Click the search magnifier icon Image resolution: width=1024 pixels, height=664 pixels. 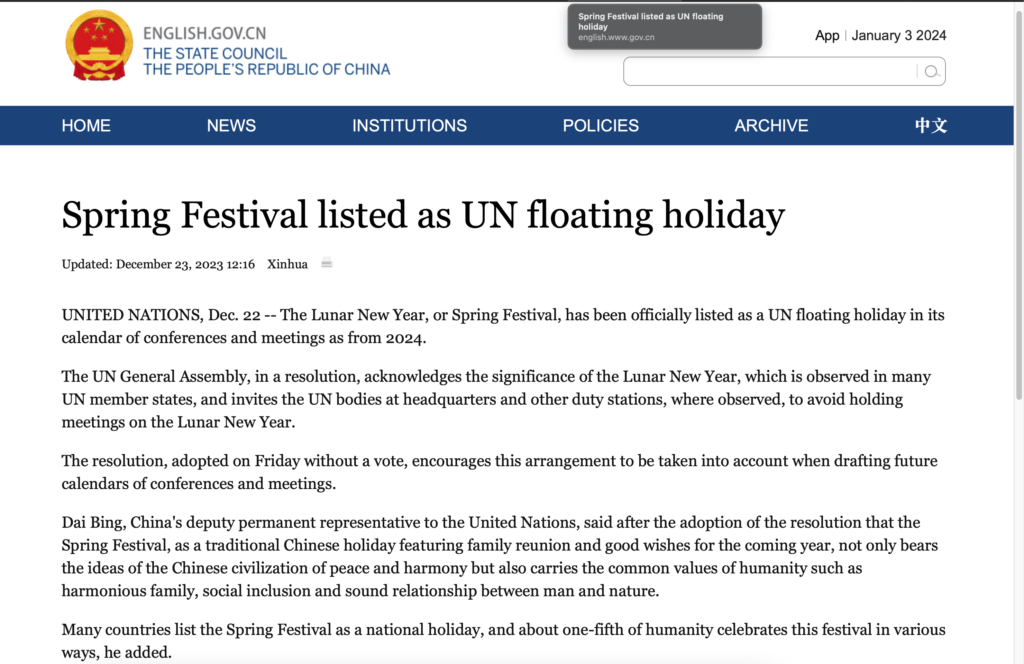[x=932, y=72]
